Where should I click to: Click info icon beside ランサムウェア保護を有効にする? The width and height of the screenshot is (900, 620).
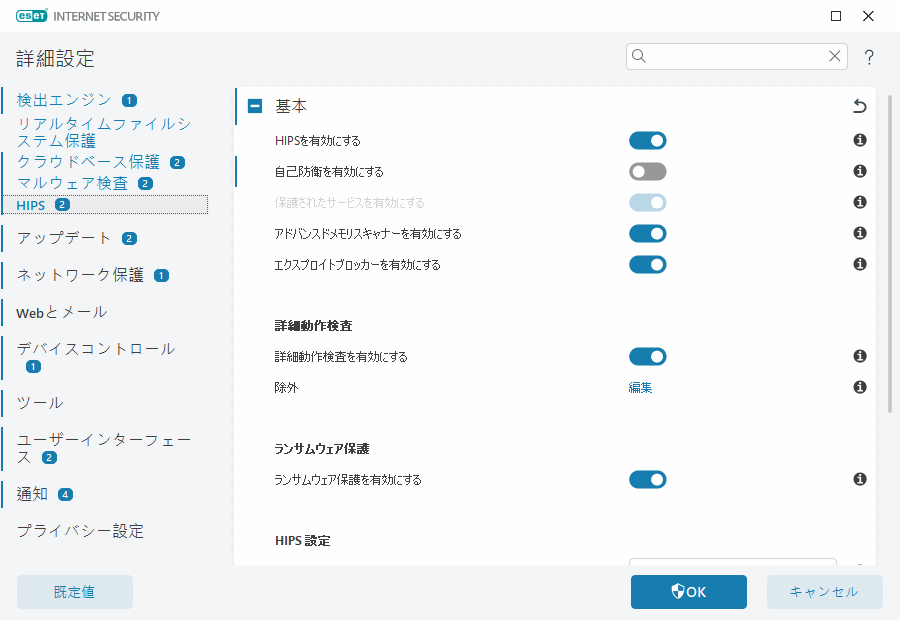[x=859, y=480]
